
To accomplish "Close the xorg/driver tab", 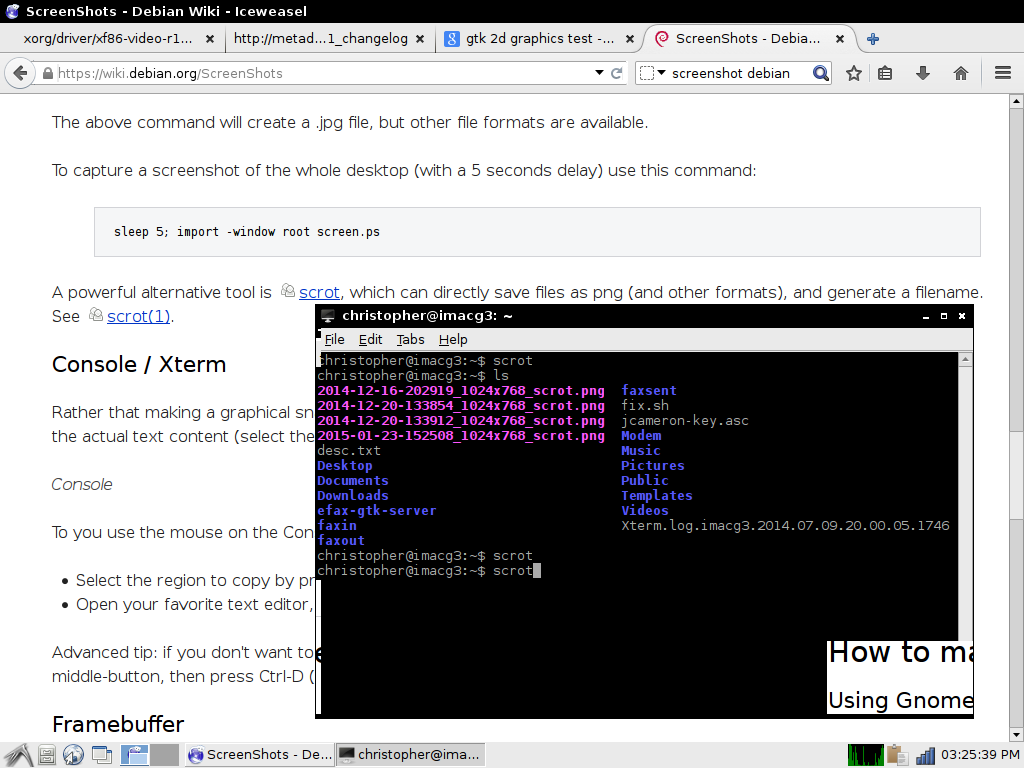I will coord(210,39).
